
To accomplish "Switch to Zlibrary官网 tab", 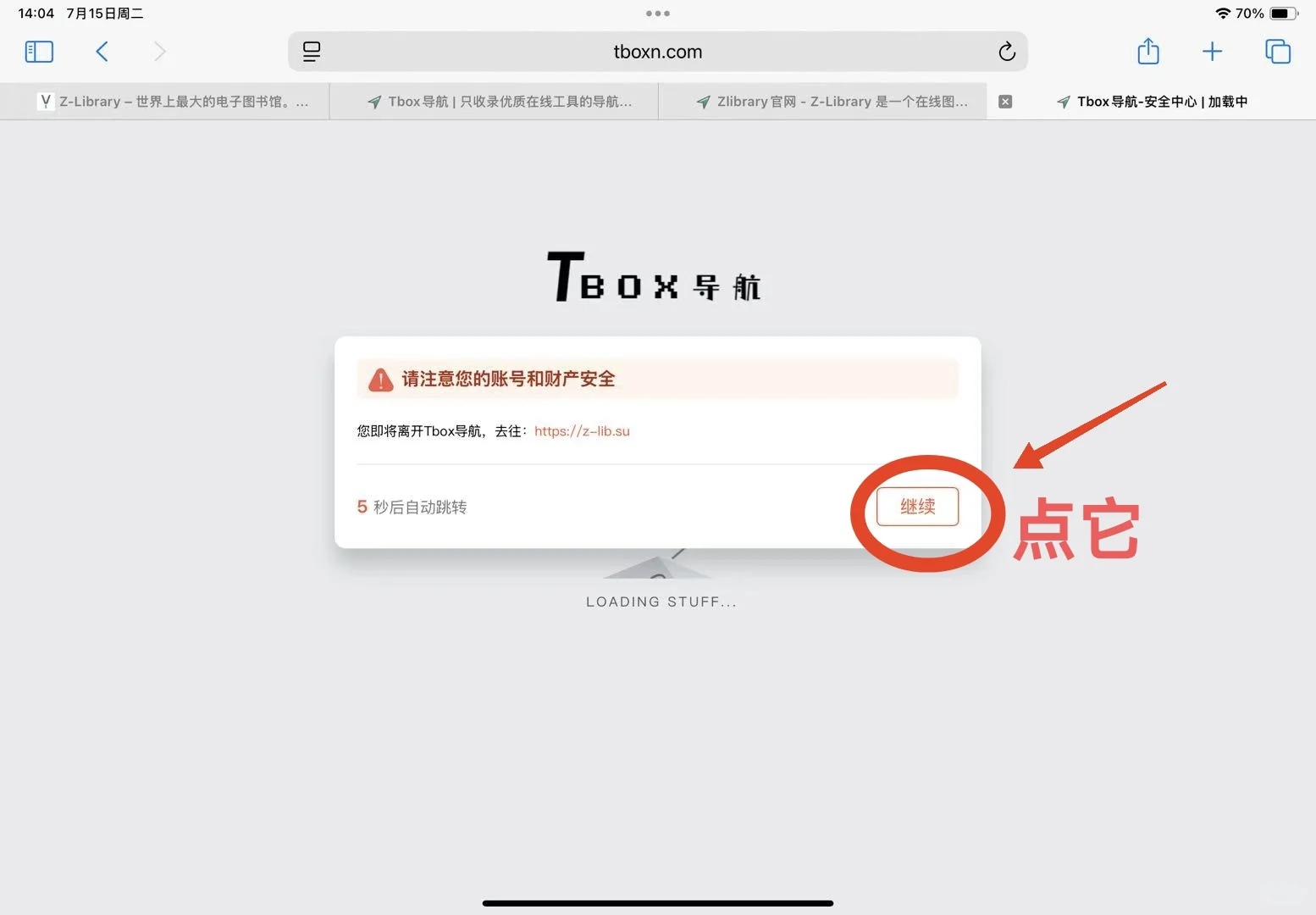I will (822, 102).
